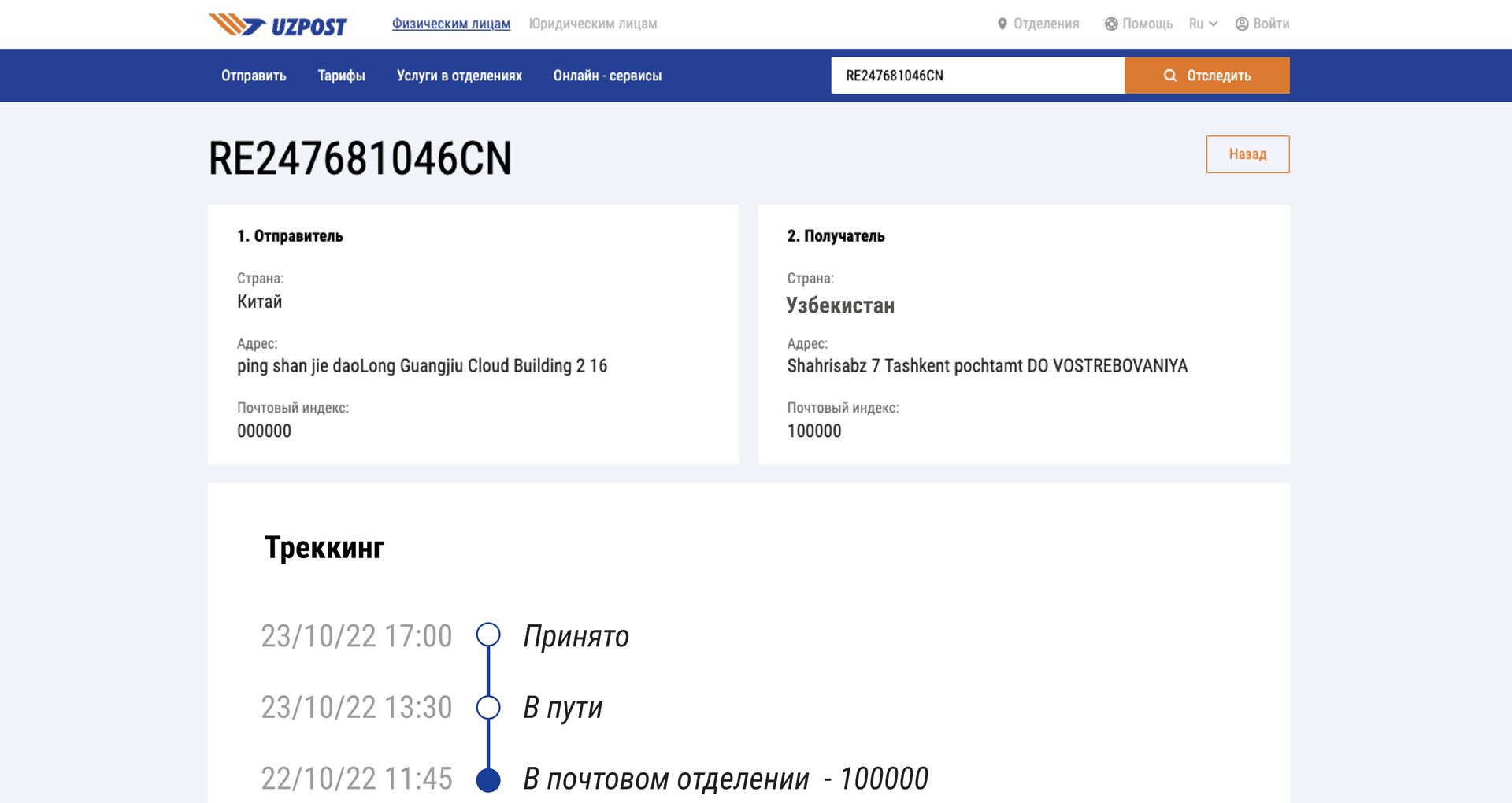Click the Принято timeline marker
This screenshot has height=803, width=1512.
(488, 635)
